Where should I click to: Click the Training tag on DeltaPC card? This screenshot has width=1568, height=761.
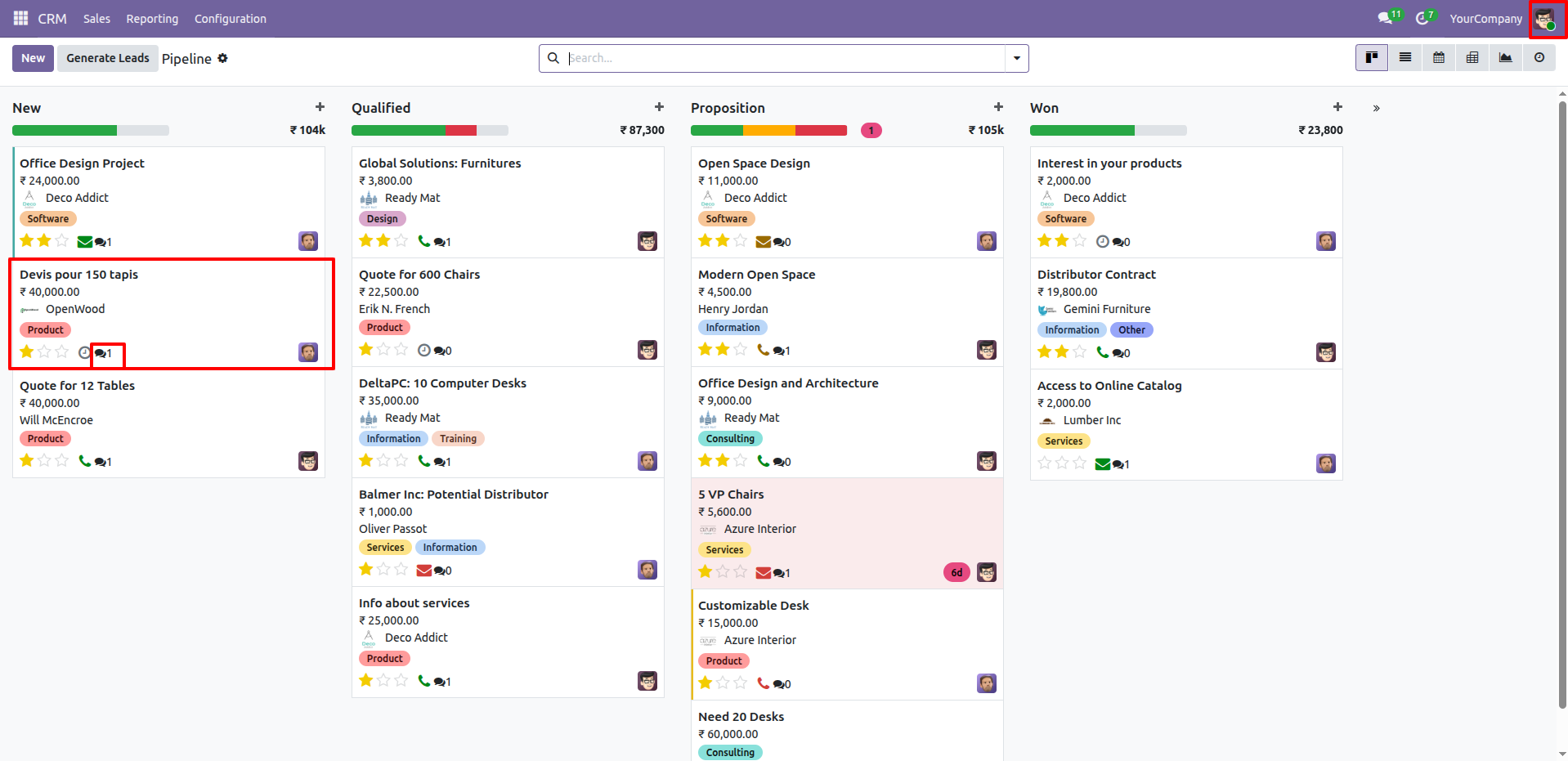(458, 439)
